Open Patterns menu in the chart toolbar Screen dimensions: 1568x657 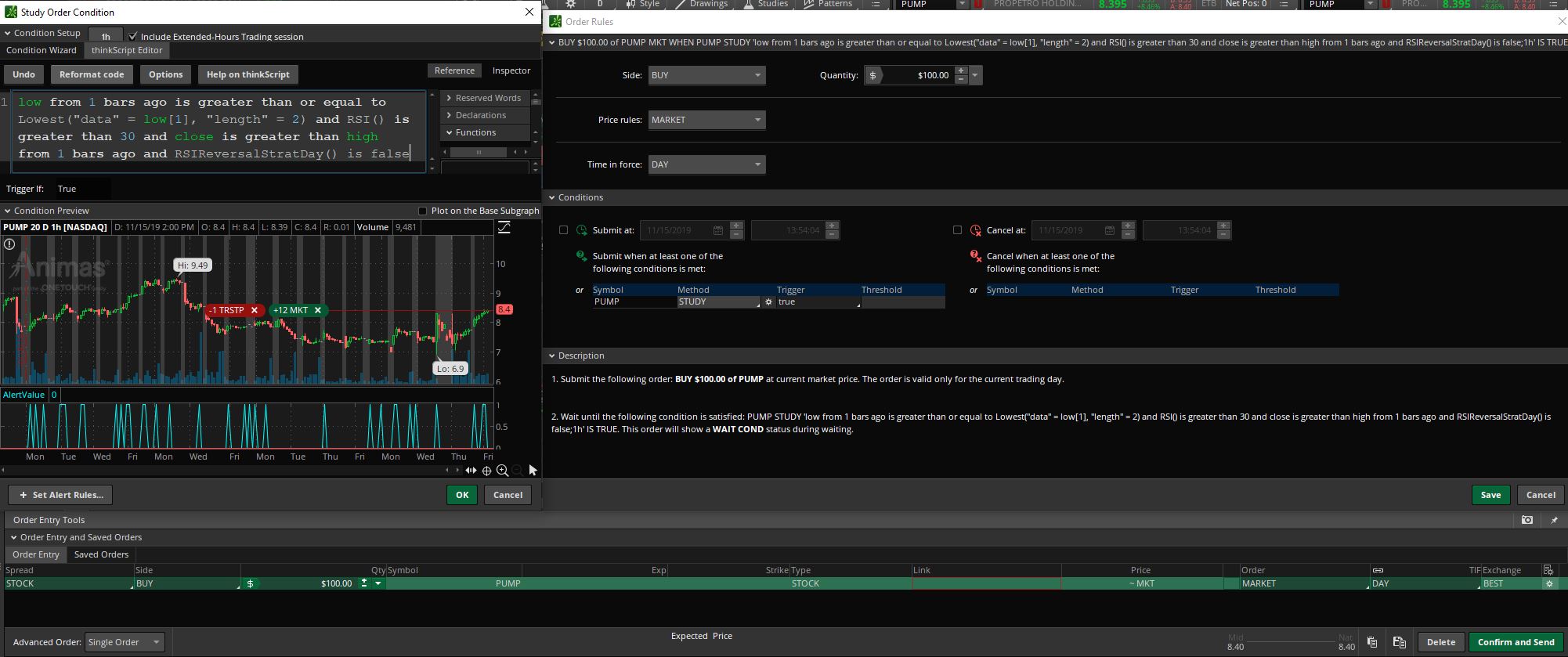(829, 4)
